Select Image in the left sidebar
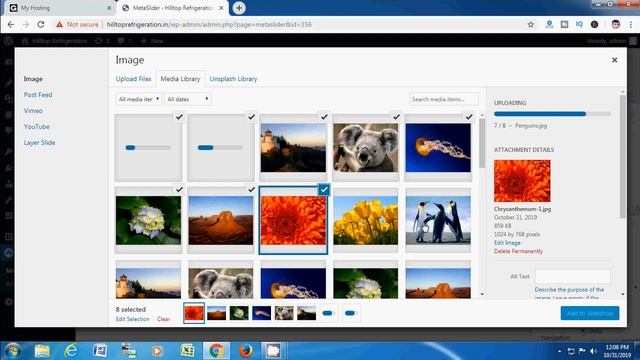This screenshot has height=360, width=640. click(33, 79)
